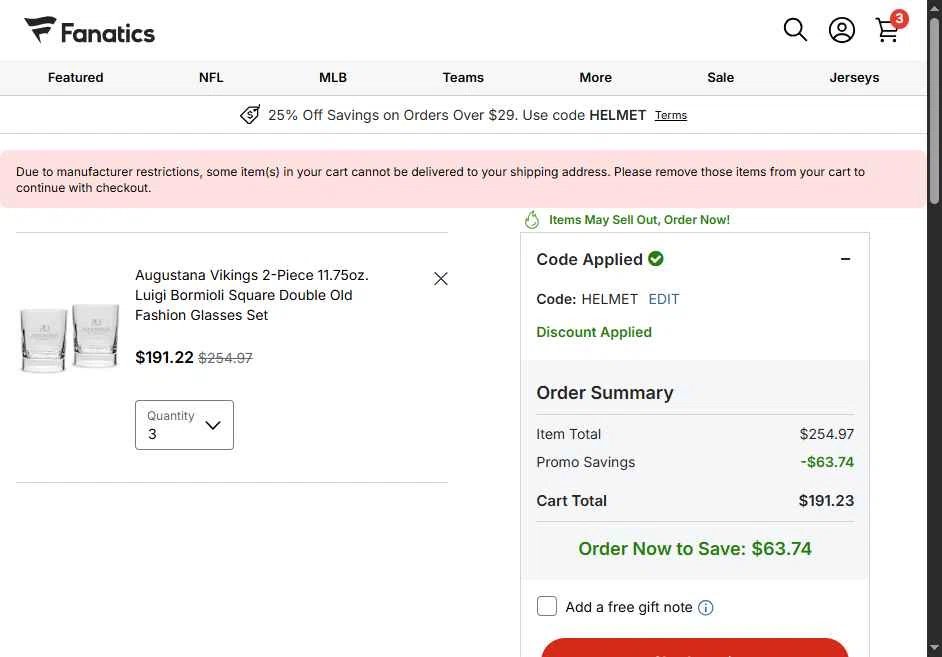
Task: Open the Sale menu
Action: (720, 77)
